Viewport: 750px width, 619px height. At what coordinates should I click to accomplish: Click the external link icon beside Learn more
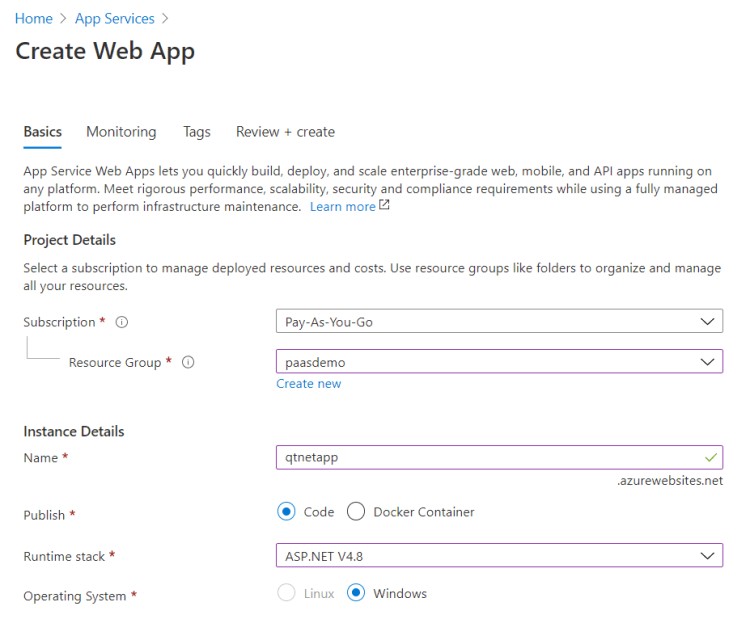[385, 206]
